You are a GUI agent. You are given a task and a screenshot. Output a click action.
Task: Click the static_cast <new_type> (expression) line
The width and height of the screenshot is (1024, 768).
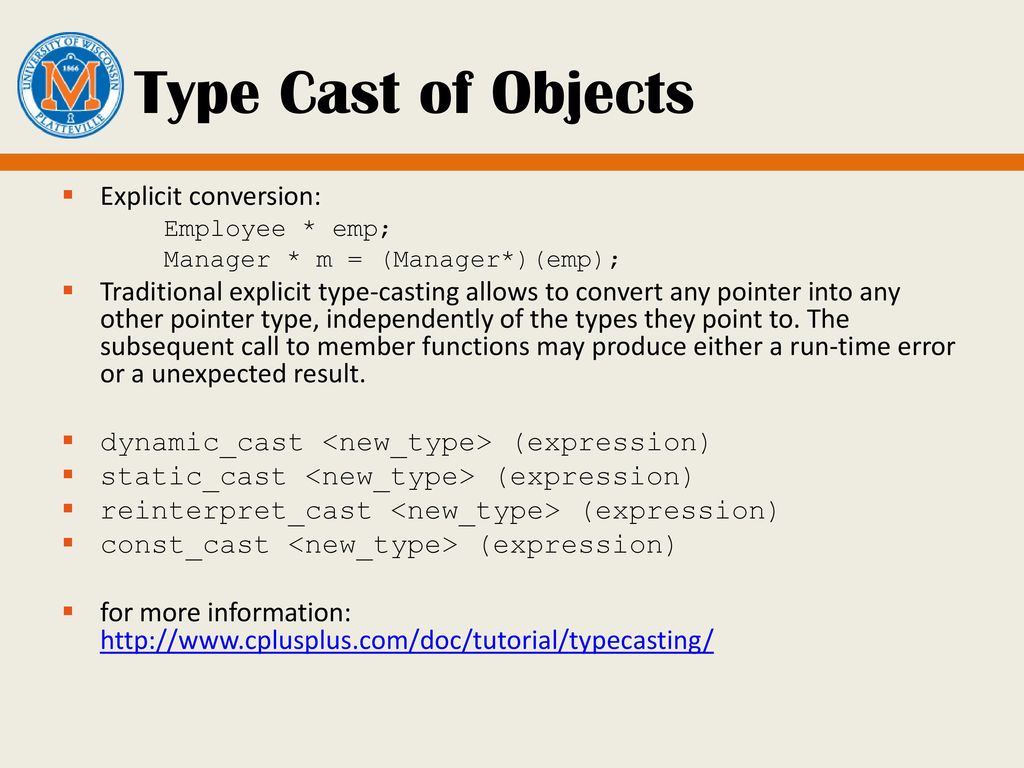(397, 477)
